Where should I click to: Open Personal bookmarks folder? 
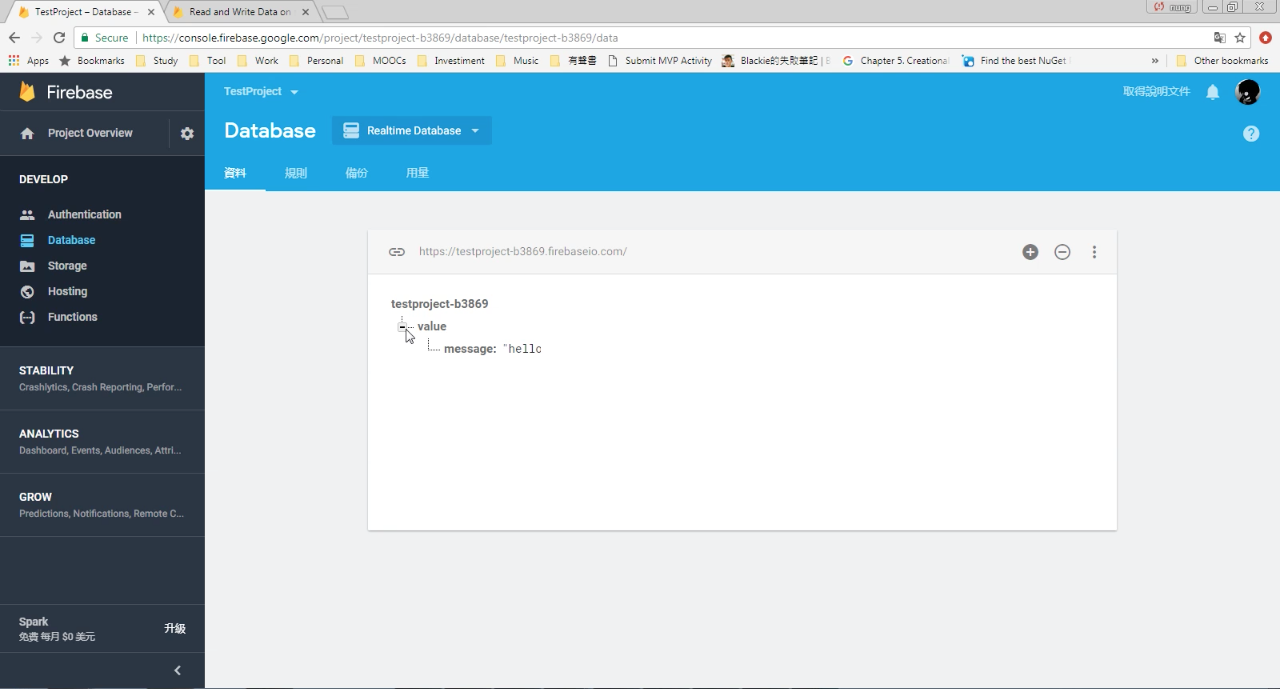(x=316, y=61)
